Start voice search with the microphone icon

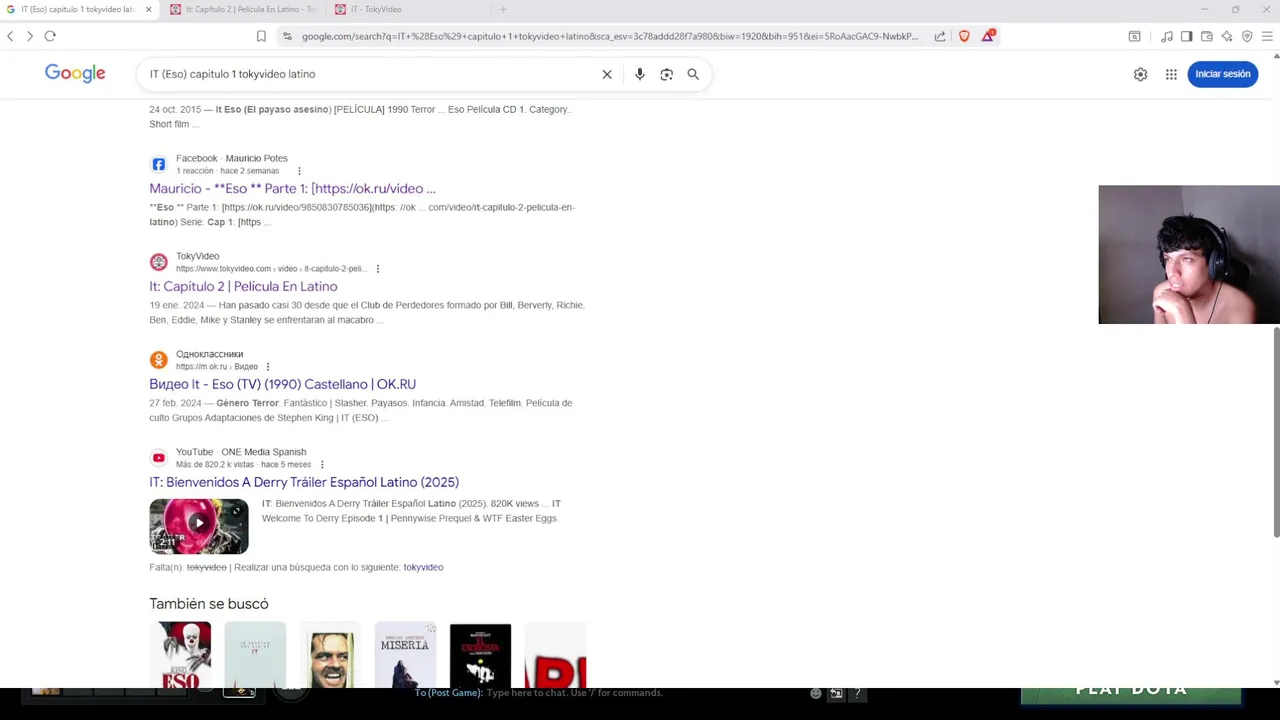pos(640,74)
